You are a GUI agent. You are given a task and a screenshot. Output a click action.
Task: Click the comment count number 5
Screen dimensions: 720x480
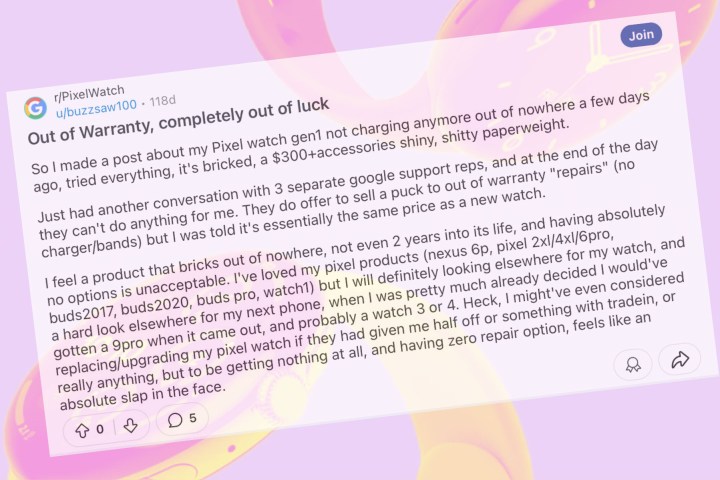coord(191,418)
